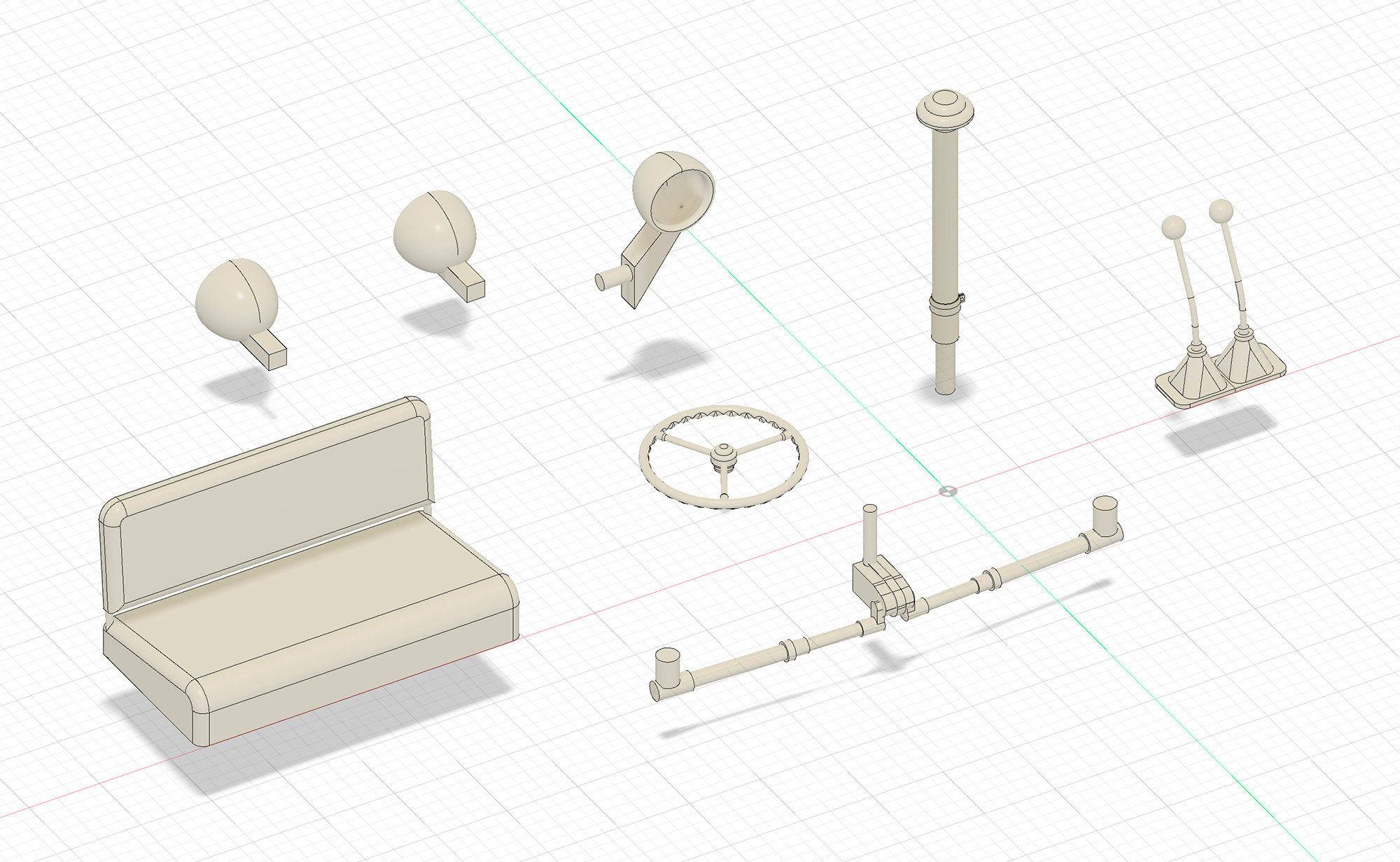Pick the middle closed headlight dome
Image resolution: width=1400 pixels, height=862 pixels.
click(x=434, y=232)
